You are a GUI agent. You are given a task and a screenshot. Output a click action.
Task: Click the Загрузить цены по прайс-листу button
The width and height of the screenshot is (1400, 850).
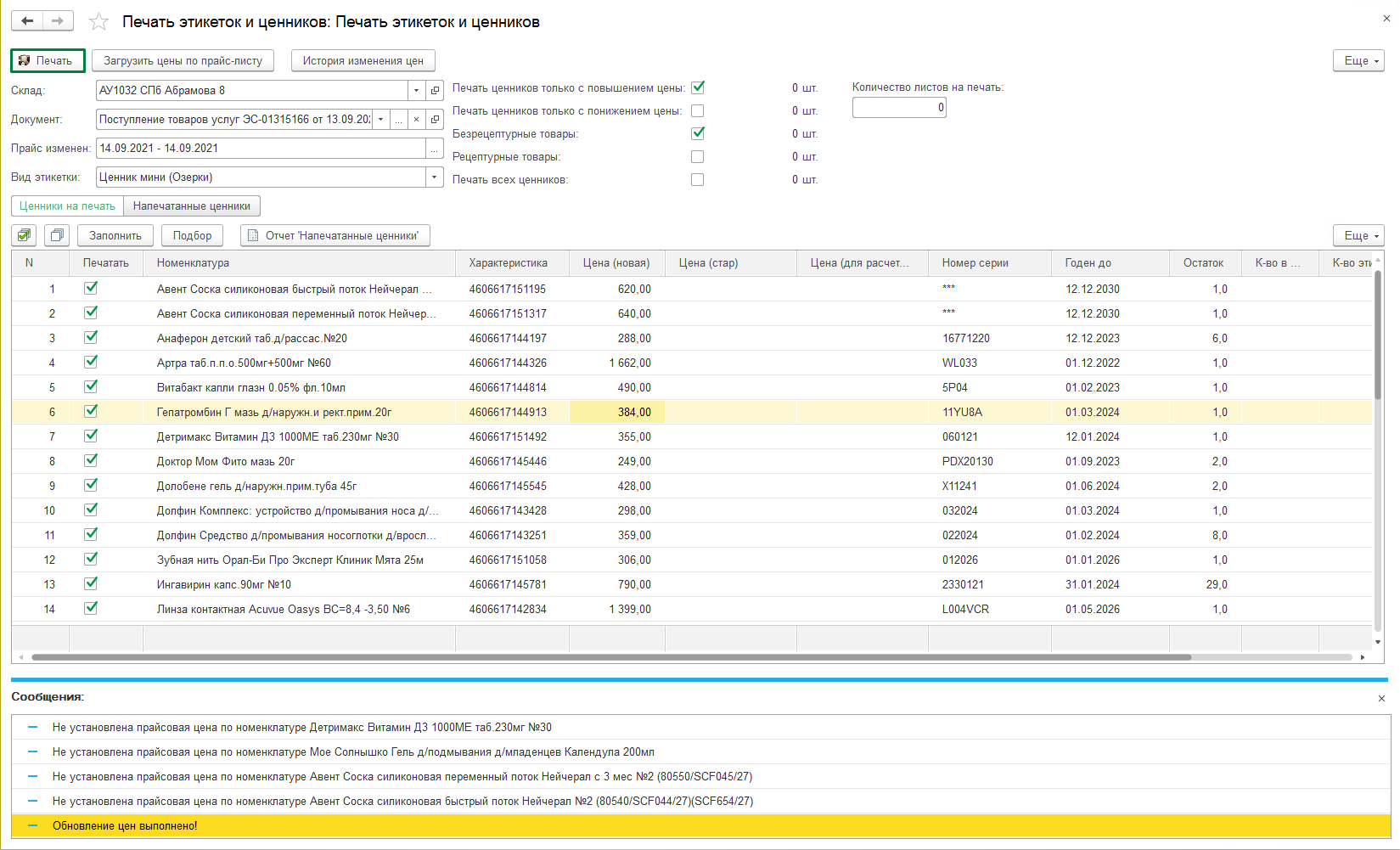183,61
